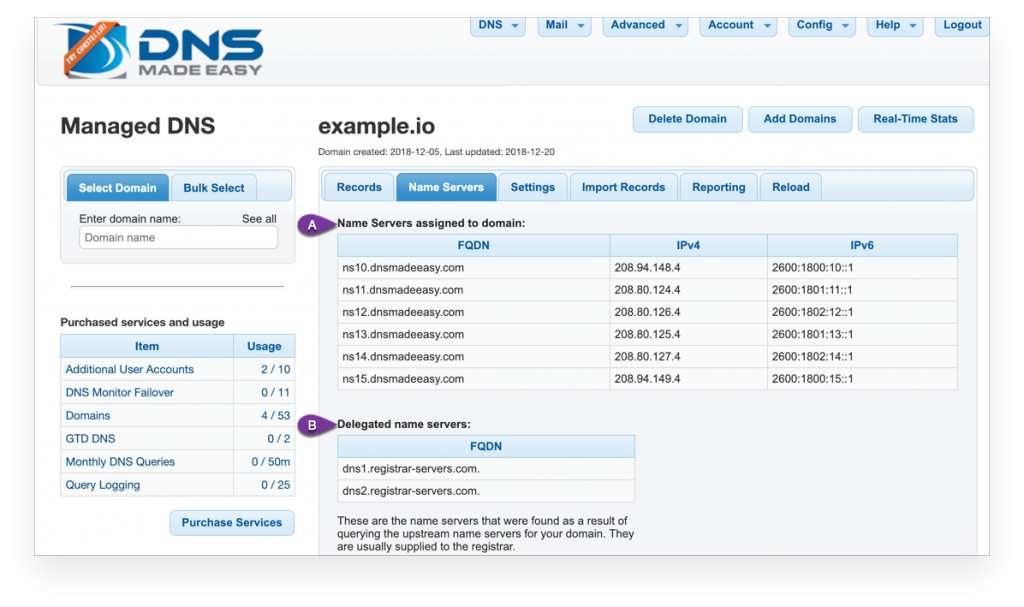Click the IPv4 address 208.80.126.4
Image resolution: width=1024 pixels, height=607 pixels.
click(647, 312)
